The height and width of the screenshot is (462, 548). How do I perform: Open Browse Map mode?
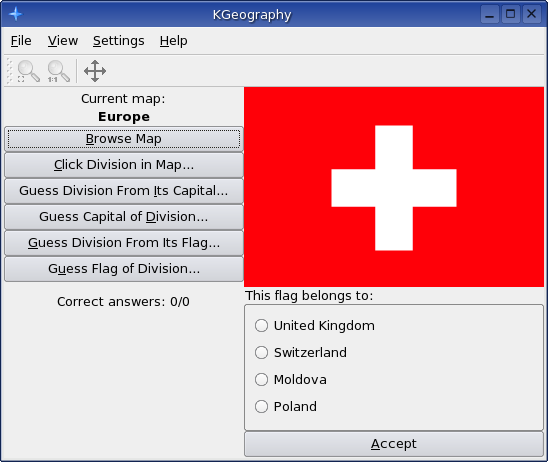pos(124,139)
